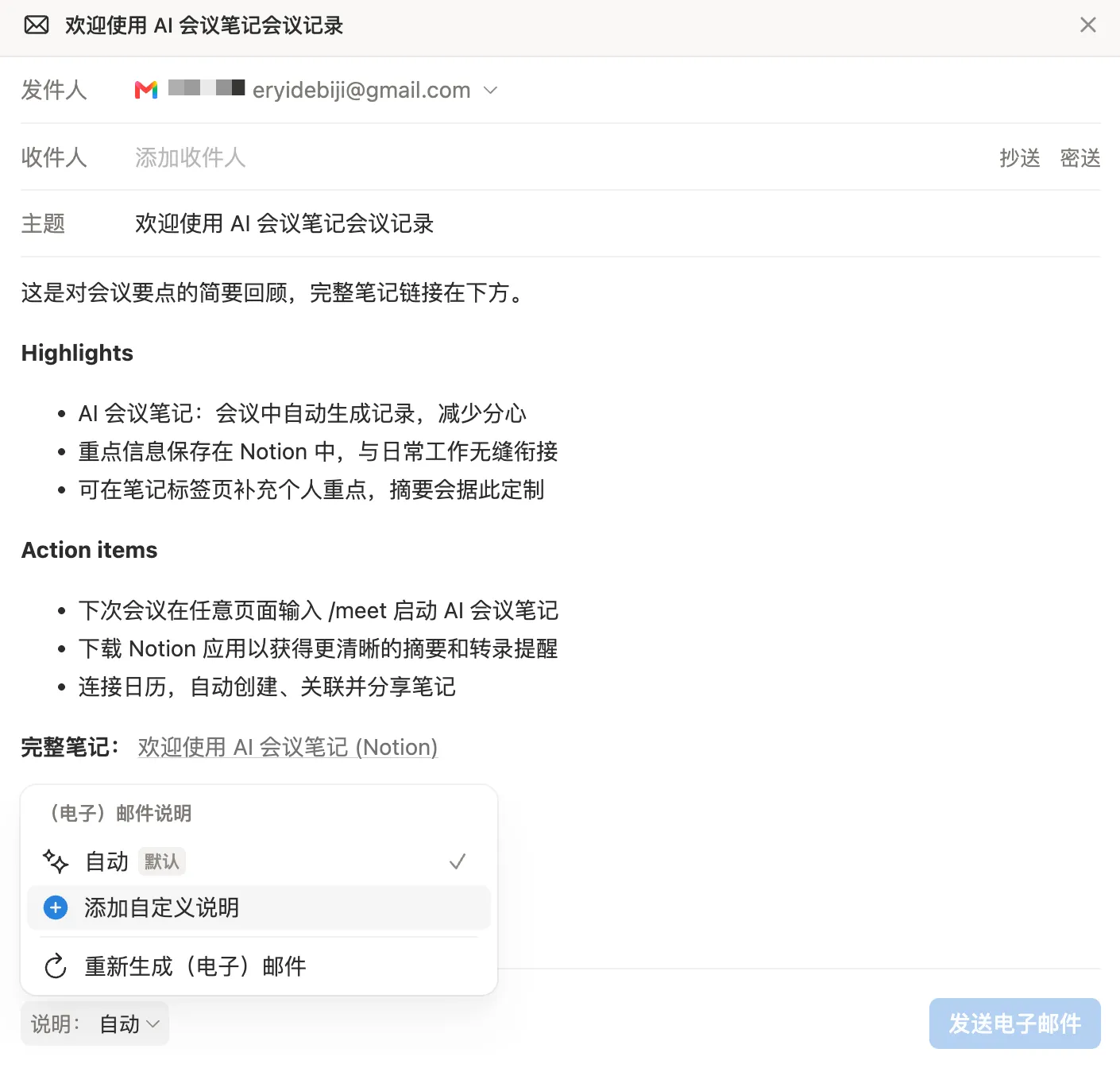Click the blue plus icon for custom instruction
The width and height of the screenshot is (1120, 1068).
(x=56, y=907)
